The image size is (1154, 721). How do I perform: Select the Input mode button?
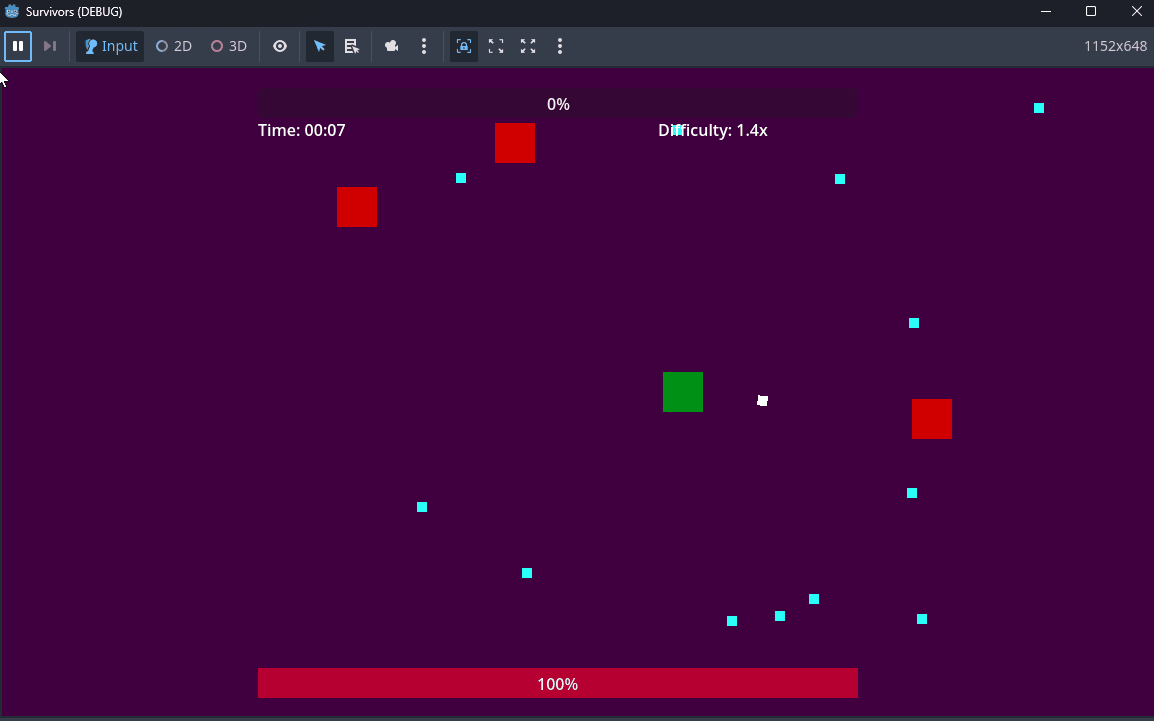coord(110,46)
